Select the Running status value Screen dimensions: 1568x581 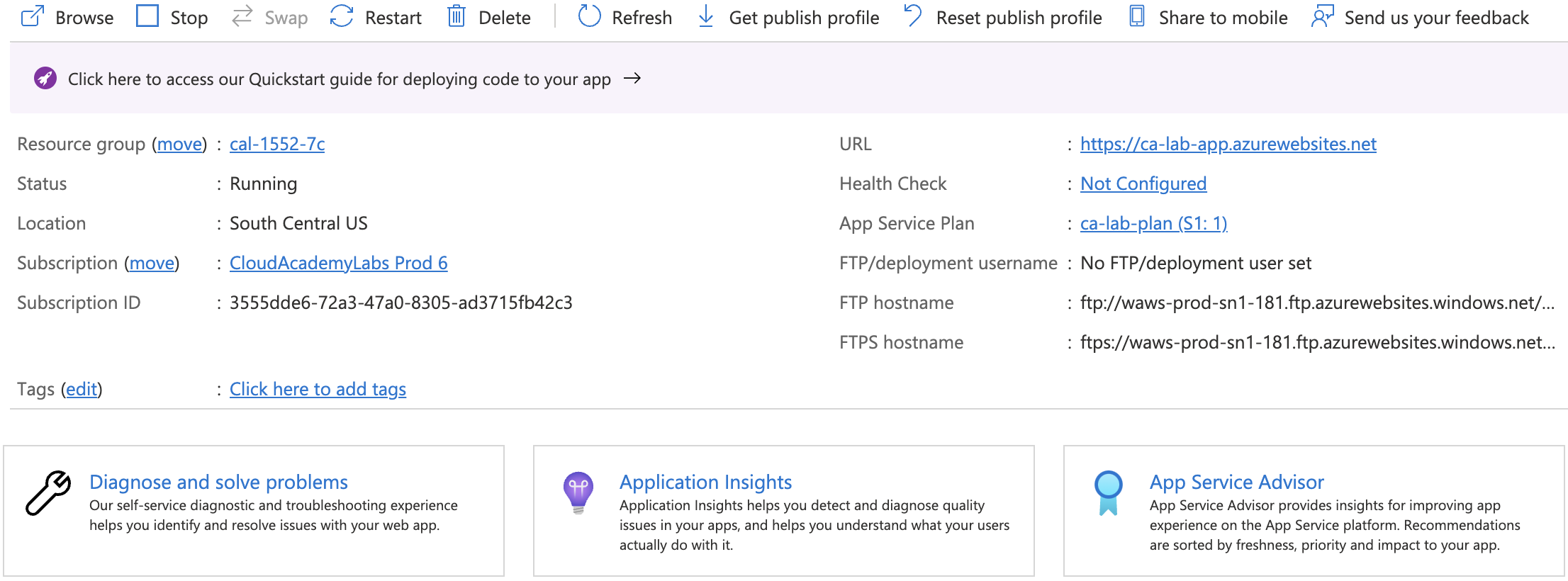click(263, 184)
